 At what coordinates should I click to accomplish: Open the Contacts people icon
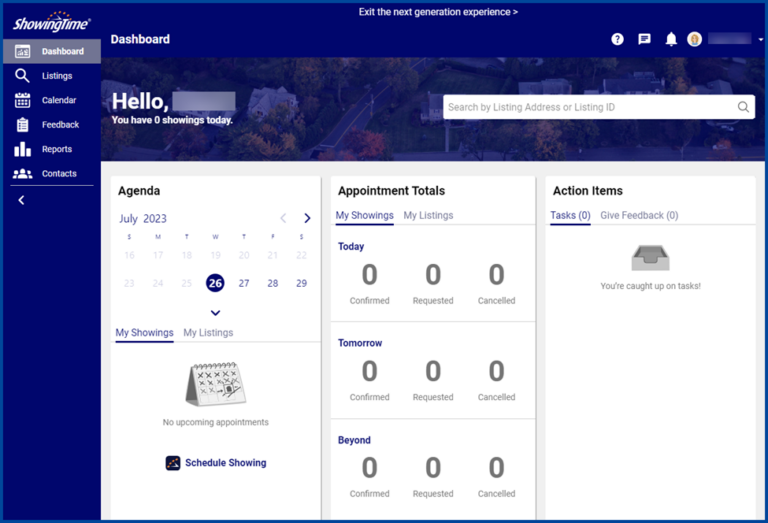click(22, 173)
